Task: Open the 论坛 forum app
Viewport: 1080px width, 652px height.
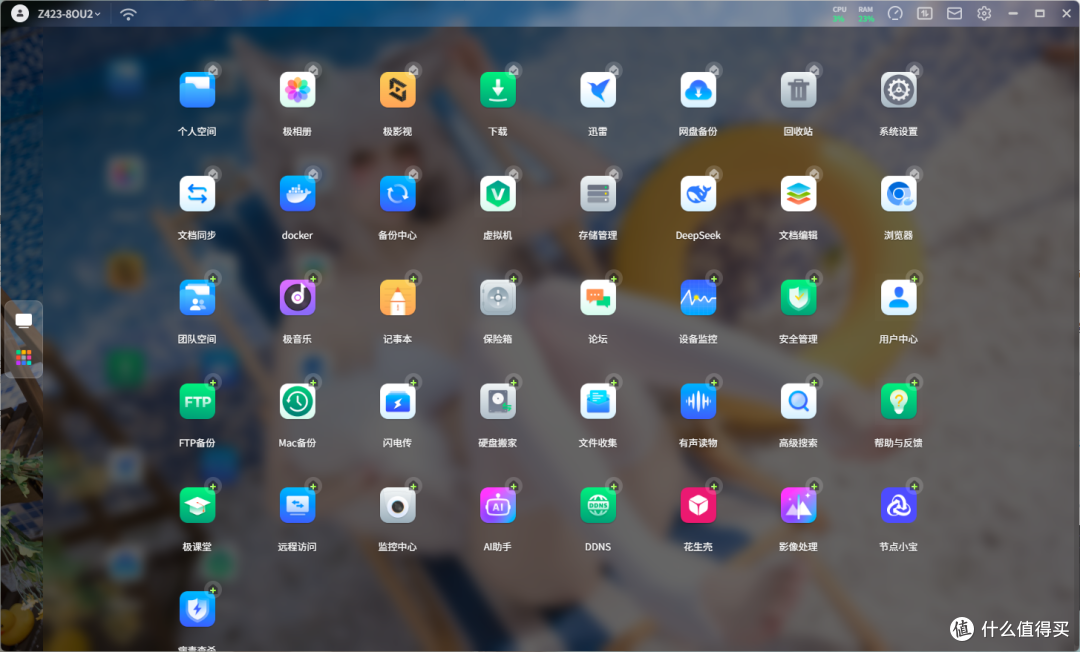Action: [598, 298]
